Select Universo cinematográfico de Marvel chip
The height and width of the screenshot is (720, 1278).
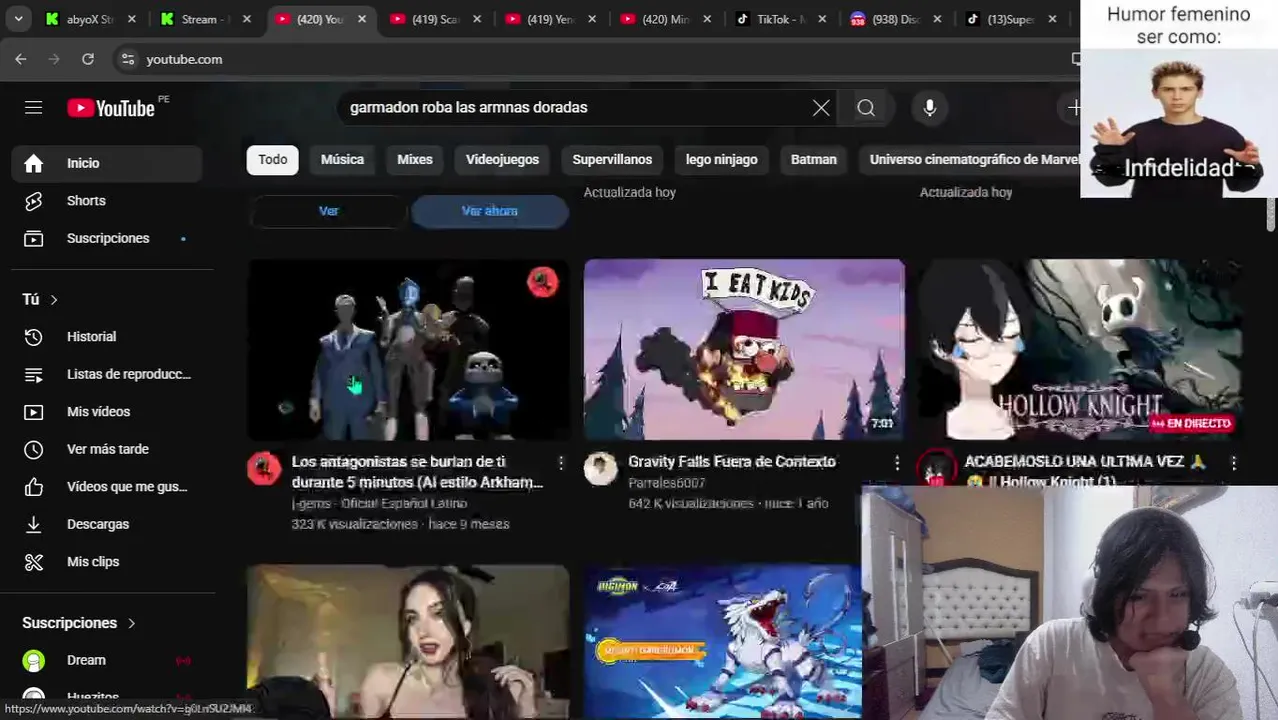tap(970, 160)
